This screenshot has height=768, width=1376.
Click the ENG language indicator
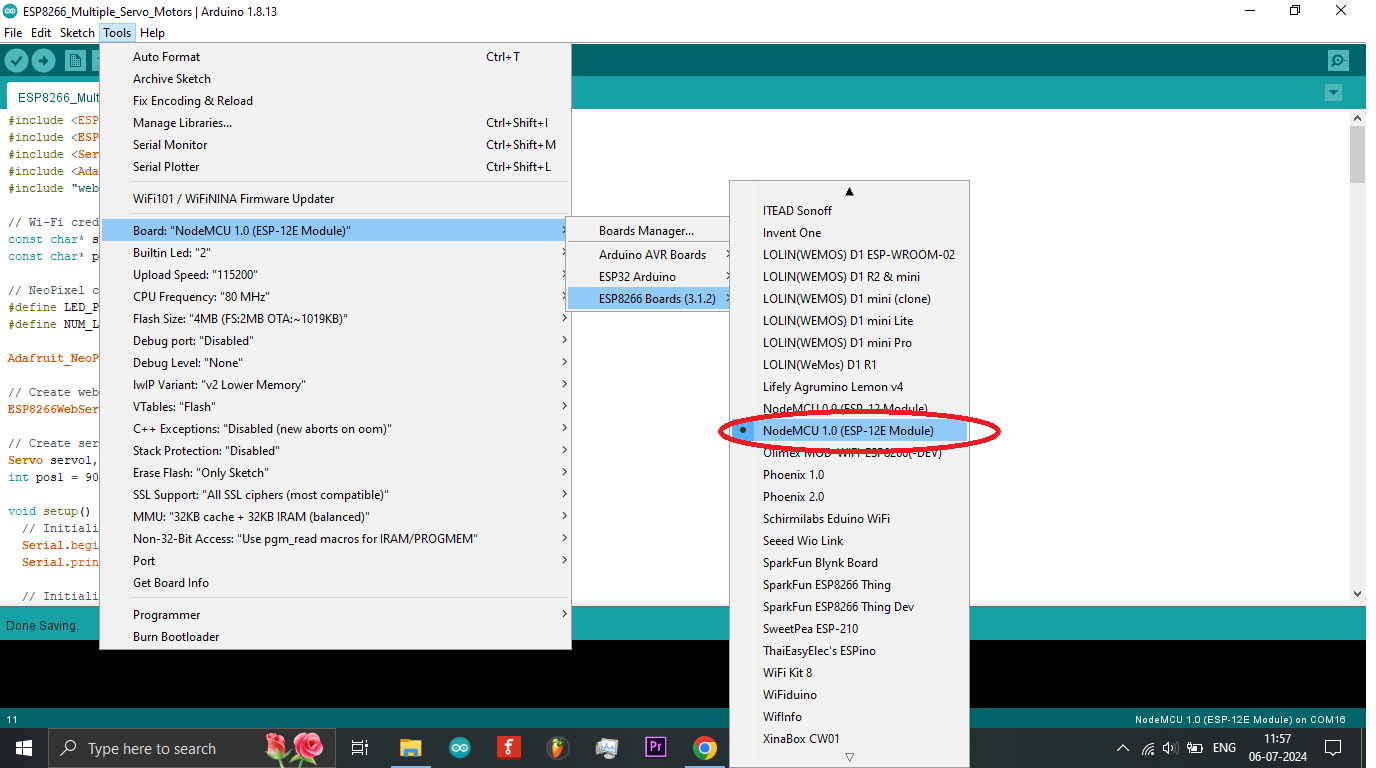click(1224, 748)
